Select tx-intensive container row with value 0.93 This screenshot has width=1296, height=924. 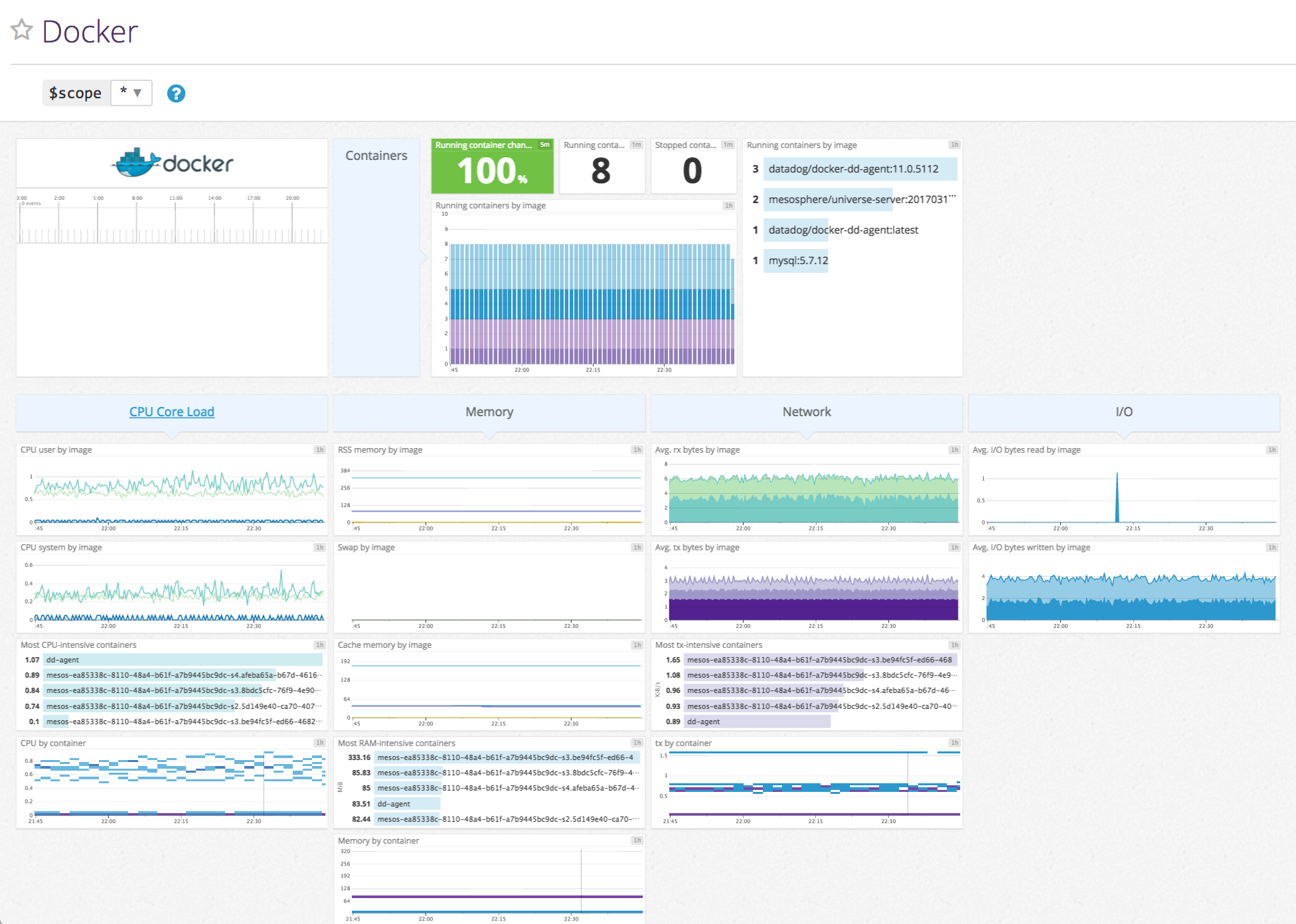click(811, 706)
